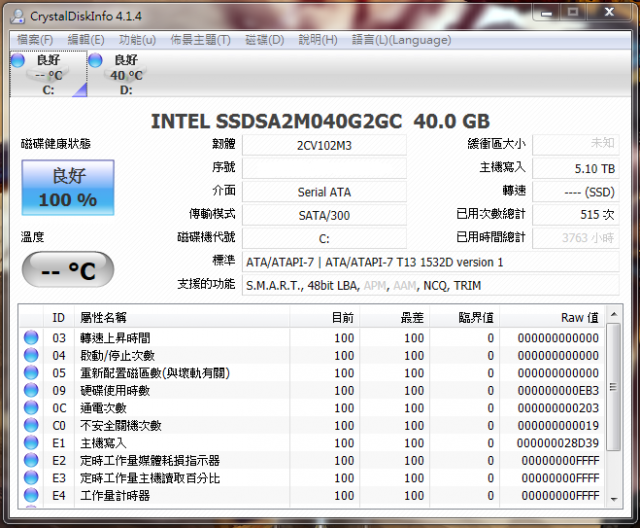Viewport: 640px width, 528px height.
Task: Click the 屬性名稱 column header
Action: coord(182,317)
